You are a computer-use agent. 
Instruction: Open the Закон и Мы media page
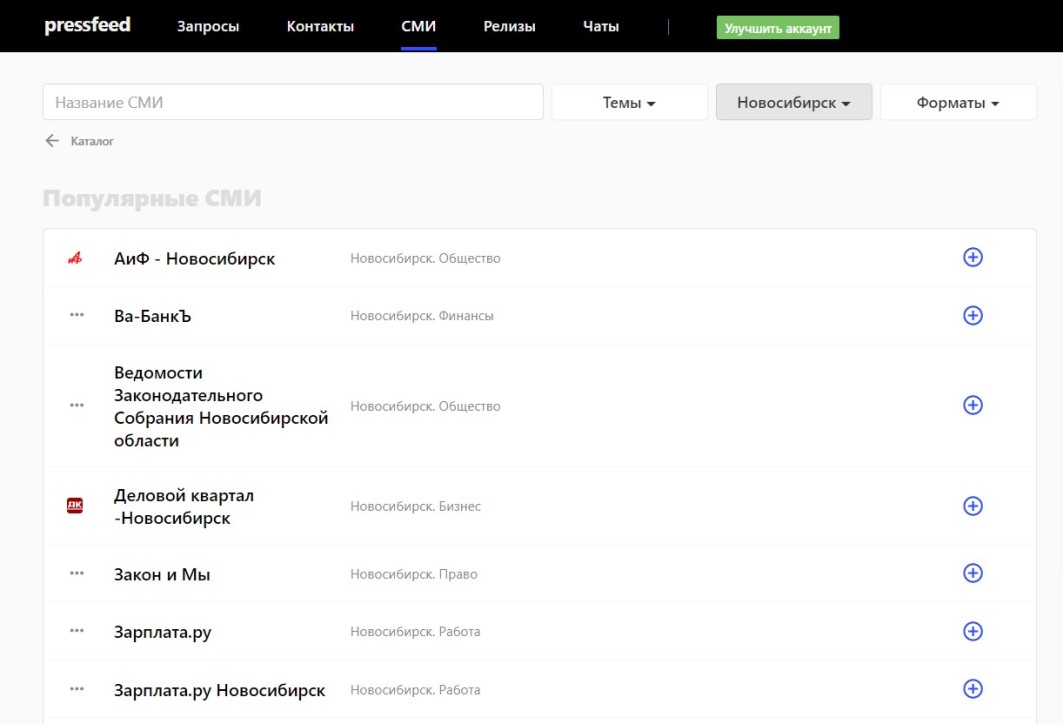[162, 574]
